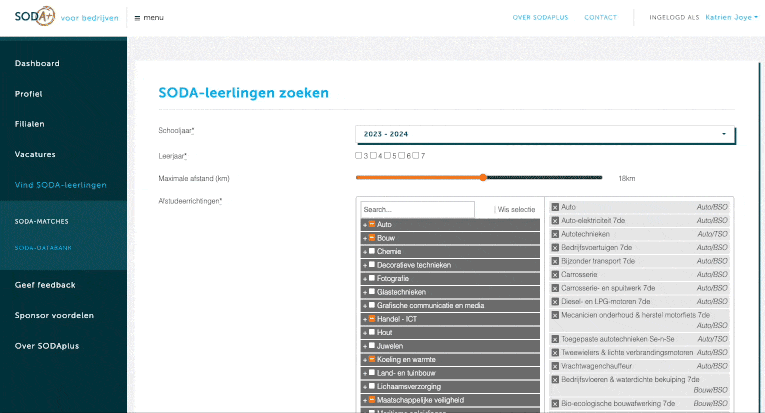Tick the Chemie category checkbox
Viewport: 765px width, 413px height.
(371, 252)
